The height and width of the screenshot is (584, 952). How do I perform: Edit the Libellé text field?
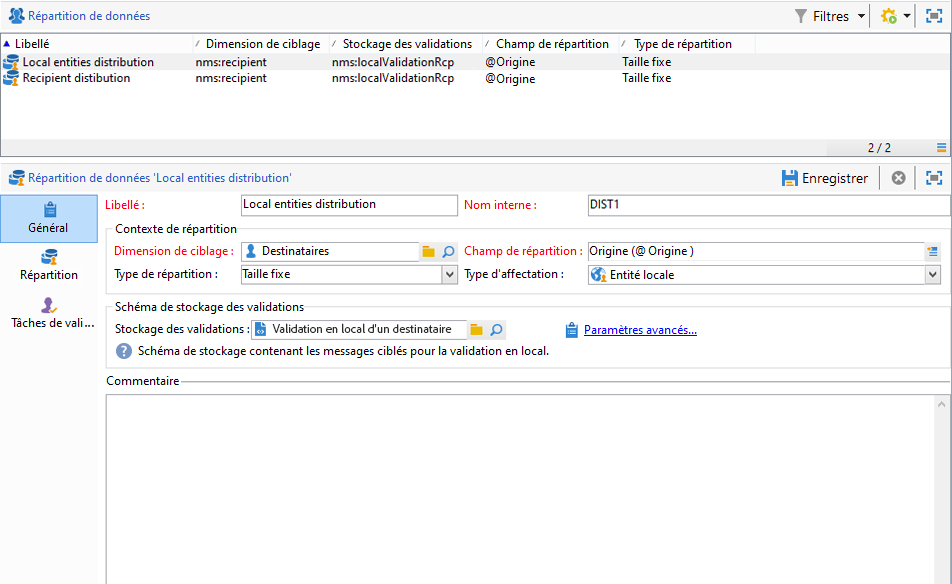(x=349, y=205)
